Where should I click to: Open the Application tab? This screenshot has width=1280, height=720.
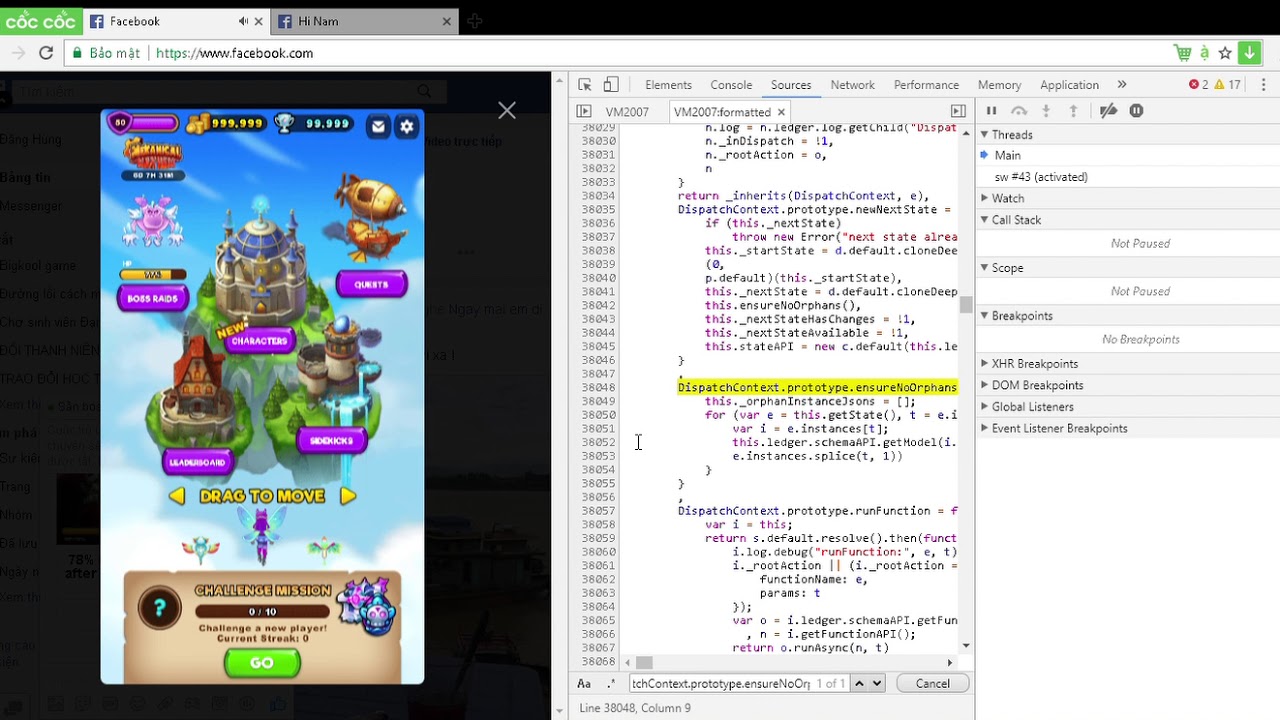1069,85
